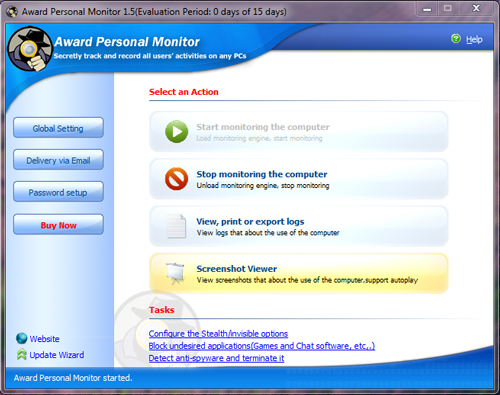Click 'Load monitoring engine, start monitoring' text
The width and height of the screenshot is (500, 395).
click(x=259, y=138)
